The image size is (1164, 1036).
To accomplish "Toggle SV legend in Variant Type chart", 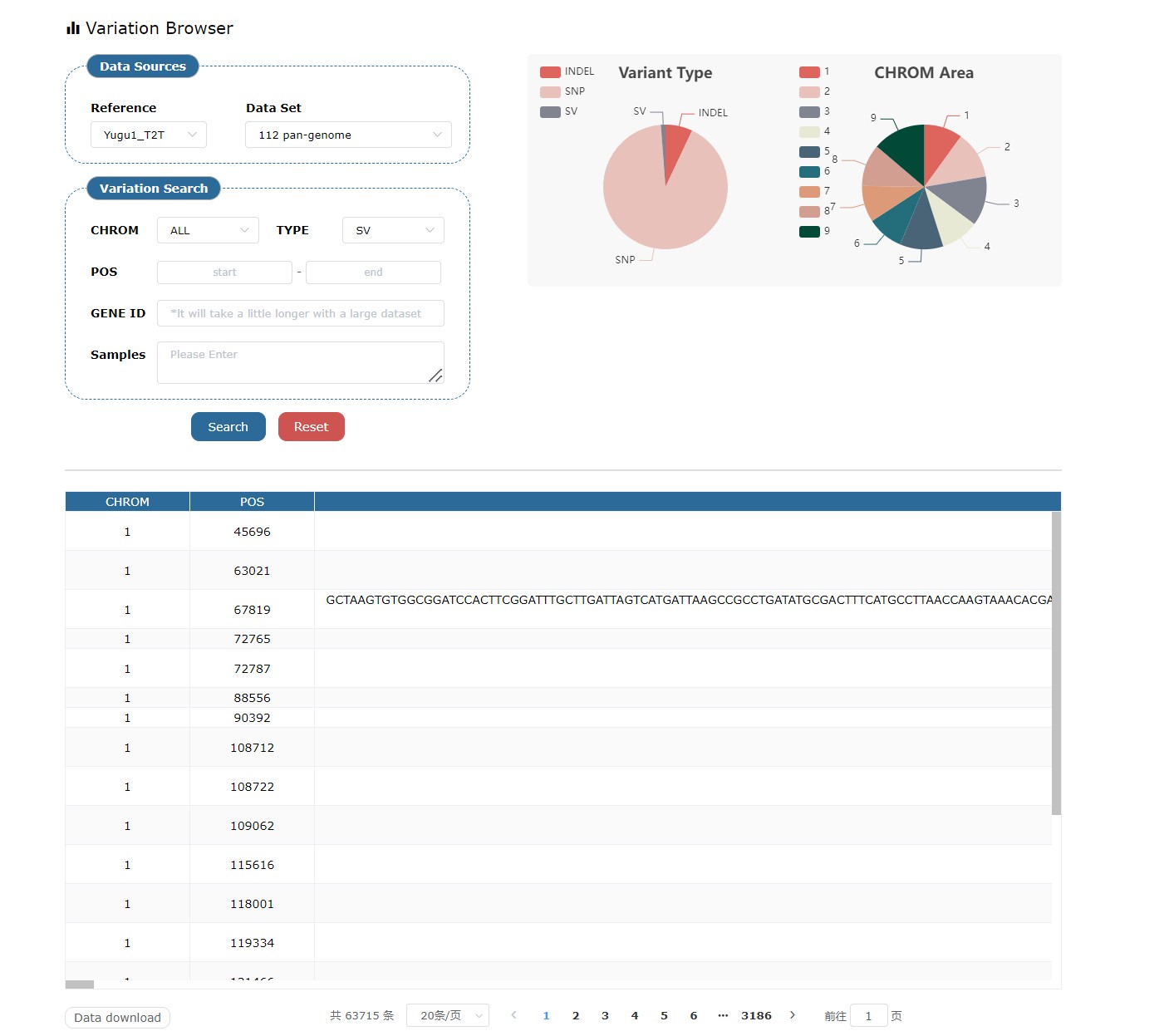I will click(x=559, y=111).
